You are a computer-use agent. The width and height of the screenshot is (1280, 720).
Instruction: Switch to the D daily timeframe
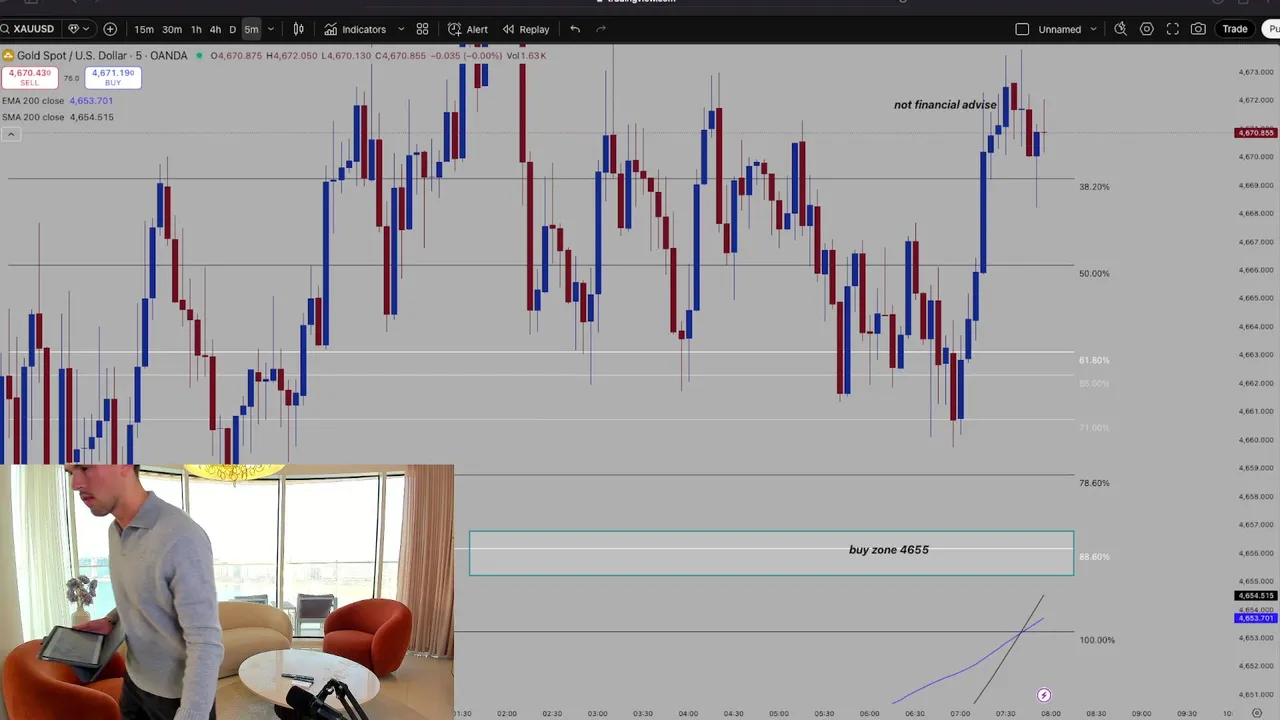(233, 29)
